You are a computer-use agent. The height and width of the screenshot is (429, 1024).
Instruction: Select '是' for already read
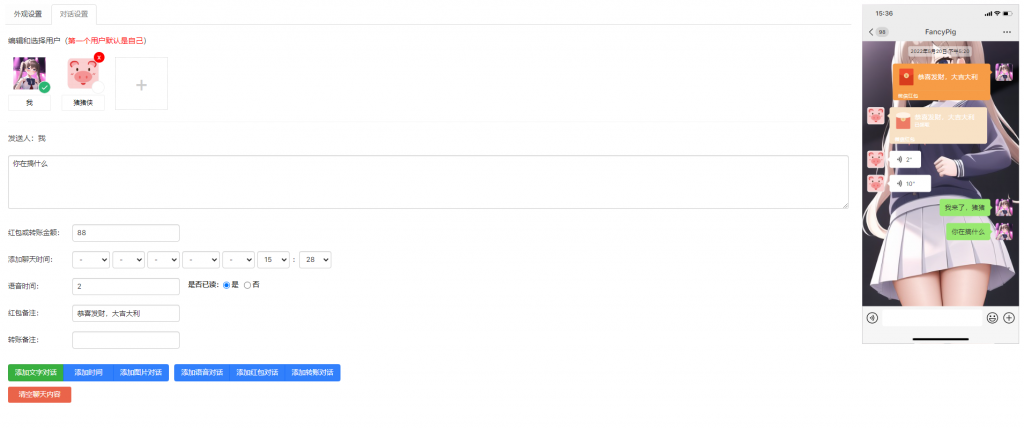(227, 285)
